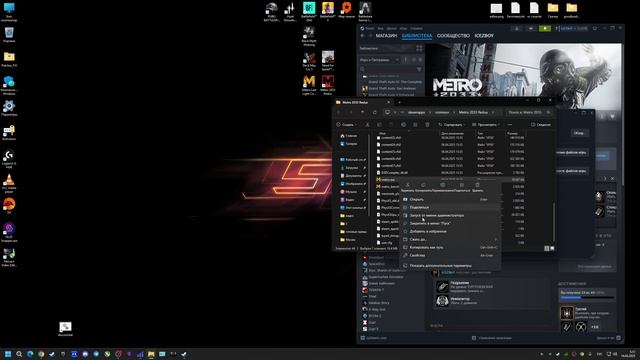640x360 pixels.
Task: Open СООБЩЕСТВО tab in Steam
Action: (453, 36)
